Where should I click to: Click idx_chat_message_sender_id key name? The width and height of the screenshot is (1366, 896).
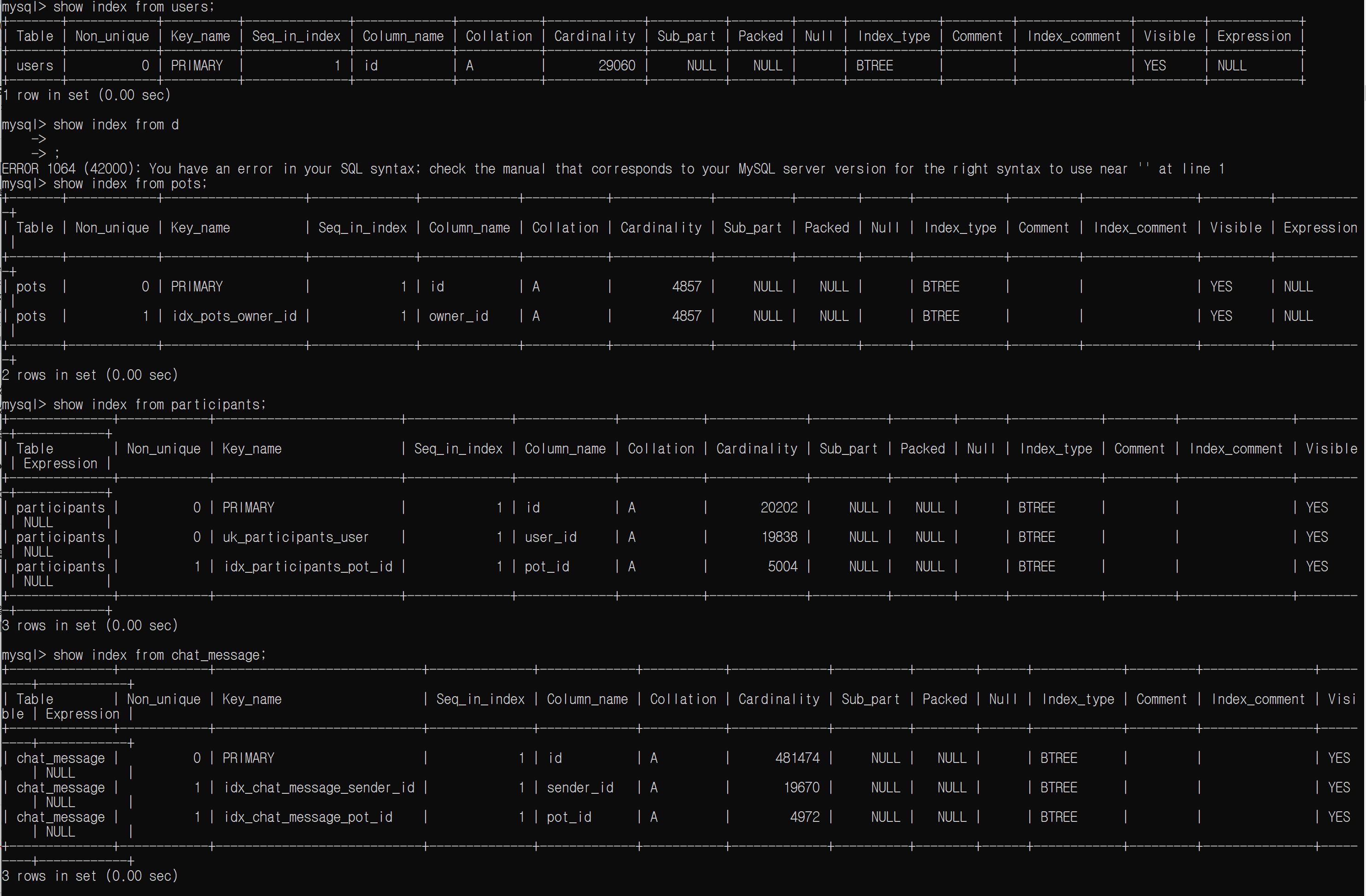[x=319, y=788]
